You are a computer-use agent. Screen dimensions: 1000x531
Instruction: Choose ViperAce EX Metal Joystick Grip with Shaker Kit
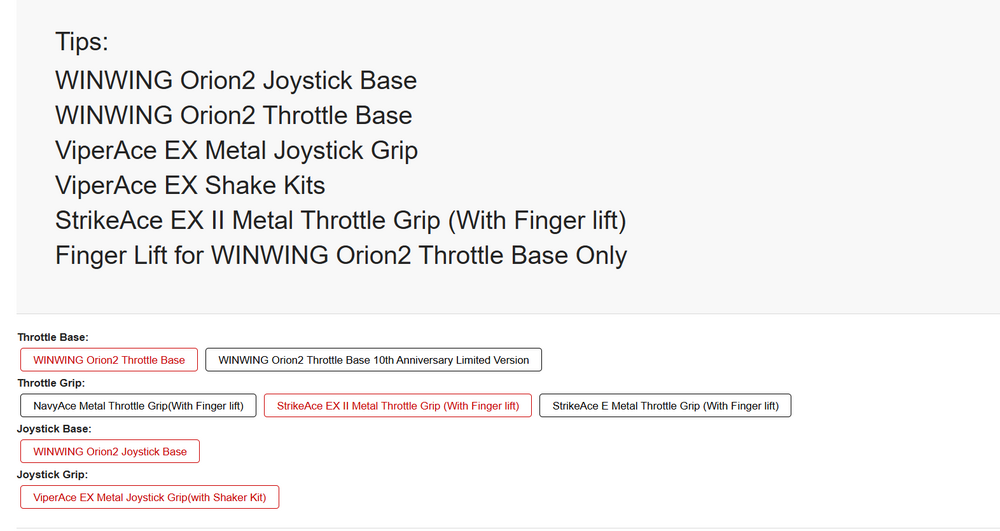pos(149,497)
